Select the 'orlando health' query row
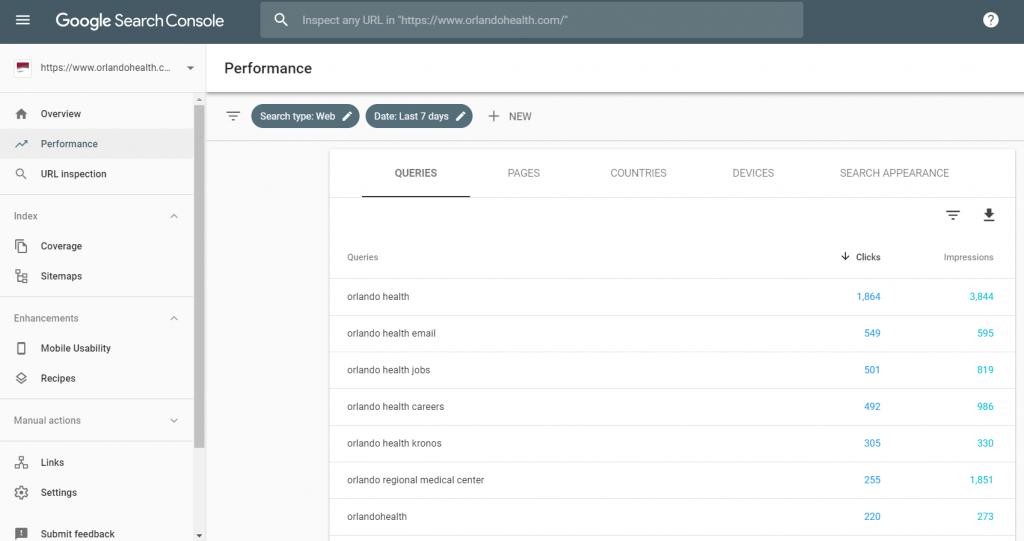Image resolution: width=1024 pixels, height=541 pixels. pyautogui.click(x=672, y=297)
